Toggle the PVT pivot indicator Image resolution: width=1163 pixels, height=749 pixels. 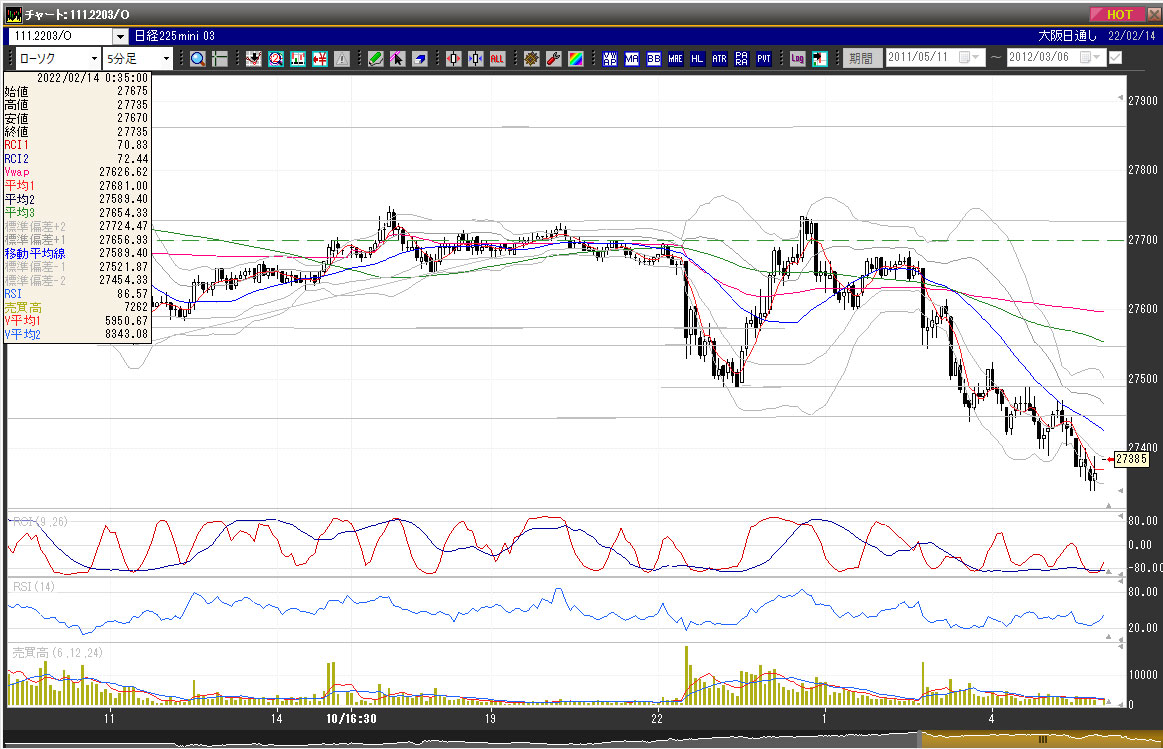click(x=764, y=59)
